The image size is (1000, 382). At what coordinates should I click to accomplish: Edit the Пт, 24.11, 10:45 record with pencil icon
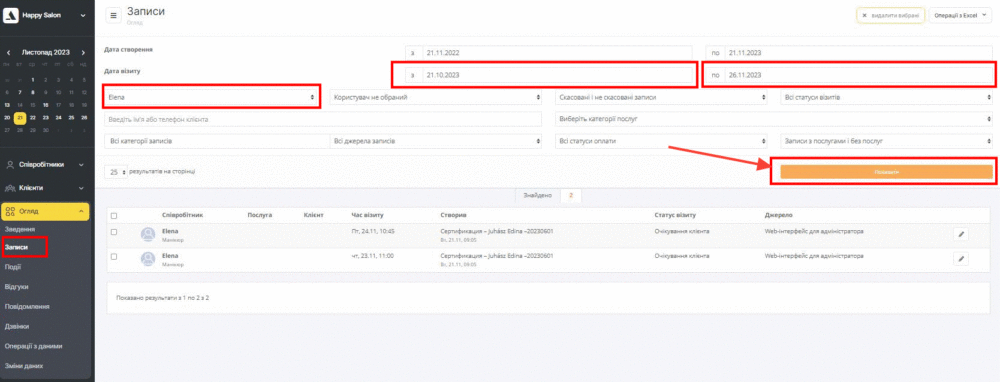click(961, 235)
